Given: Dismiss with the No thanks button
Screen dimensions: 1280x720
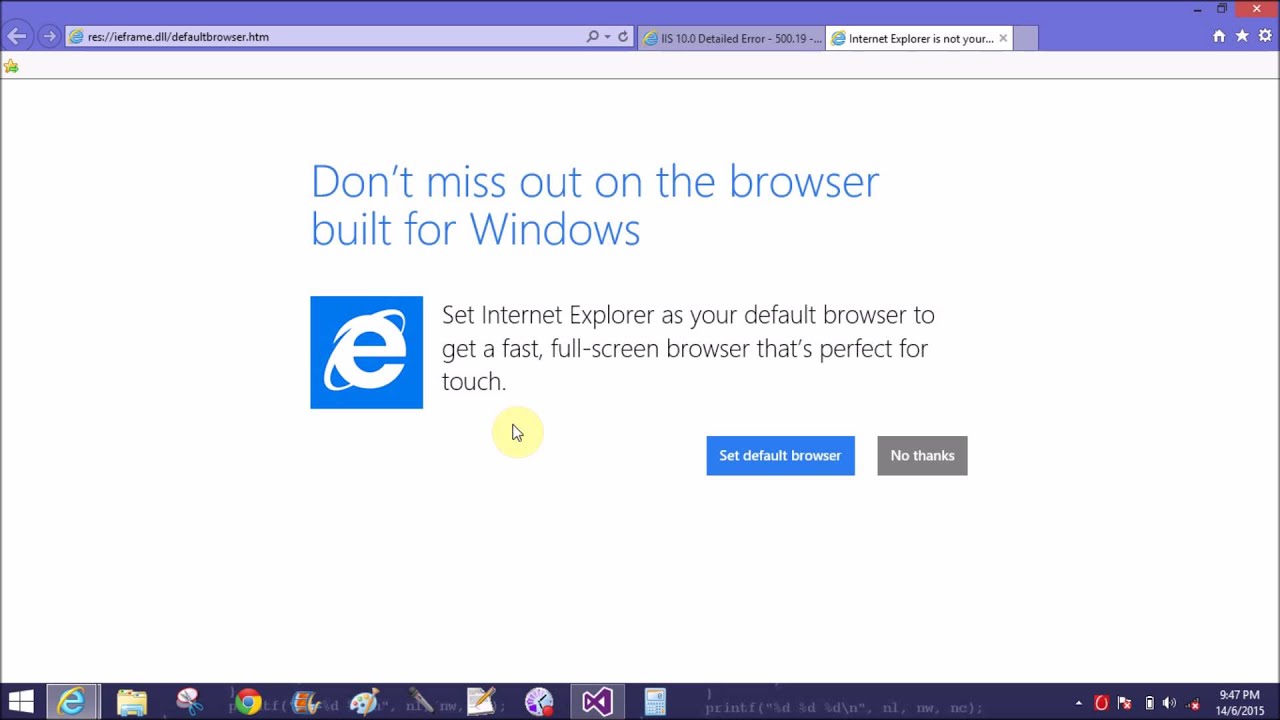Looking at the screenshot, I should [x=922, y=456].
